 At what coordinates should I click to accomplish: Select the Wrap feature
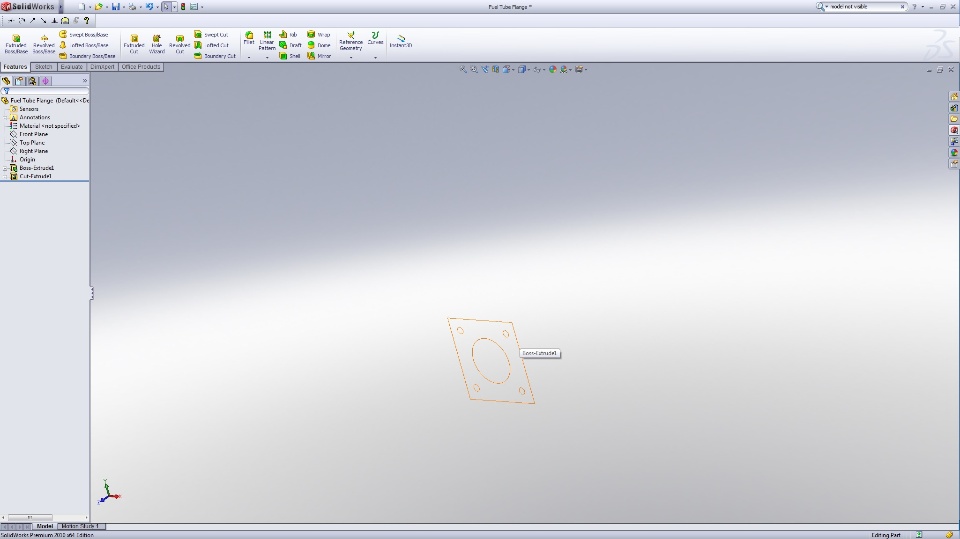(x=319, y=35)
